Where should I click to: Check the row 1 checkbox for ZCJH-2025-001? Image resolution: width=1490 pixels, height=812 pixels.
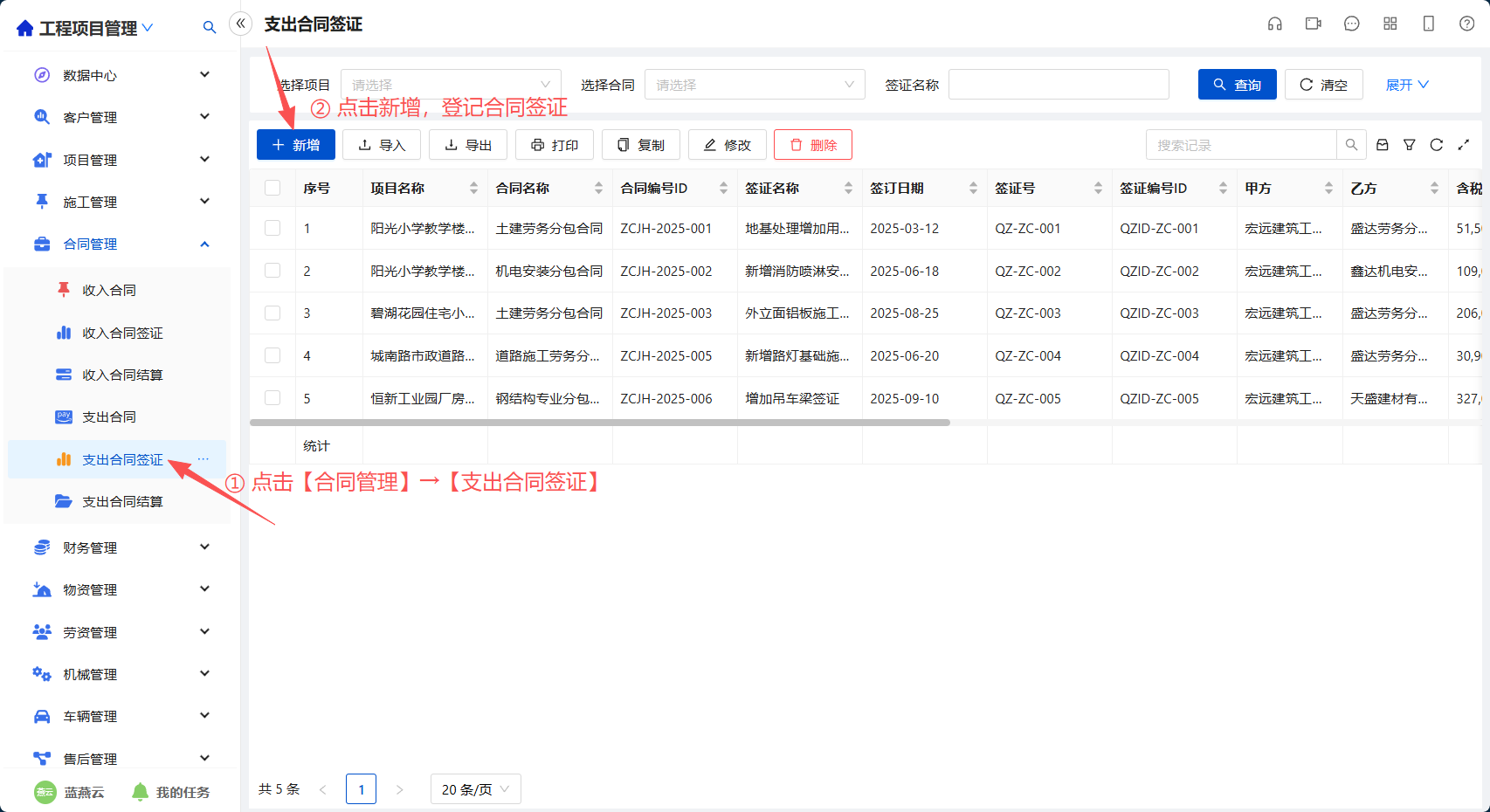pyautogui.click(x=272, y=228)
